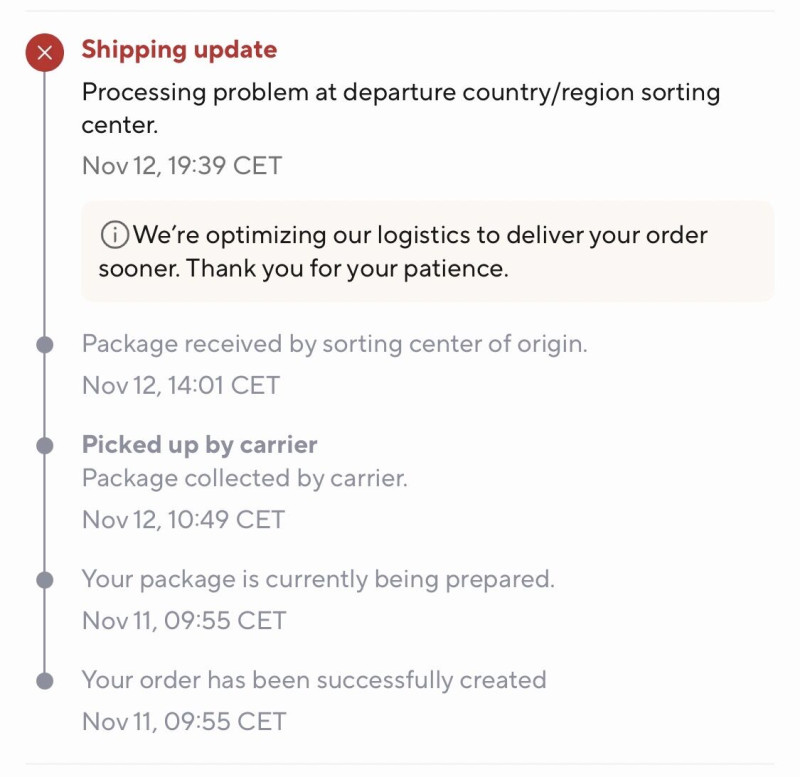Click the Nov 12, 19:39 CET timestamp
800x777 pixels.
click(x=182, y=165)
